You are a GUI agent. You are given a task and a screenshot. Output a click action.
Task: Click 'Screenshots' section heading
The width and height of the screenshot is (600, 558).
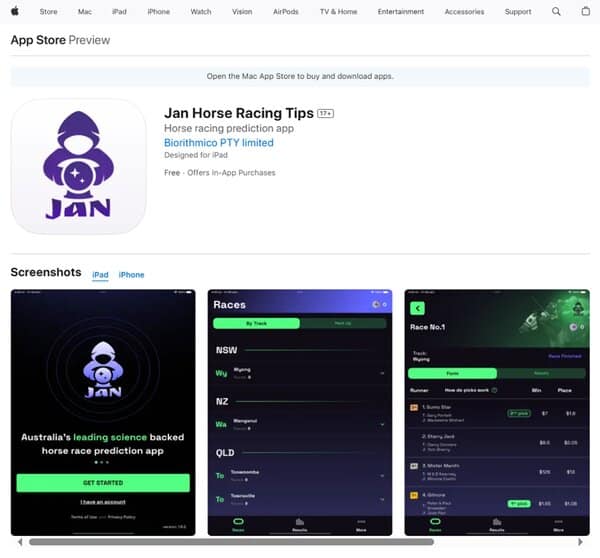(x=46, y=272)
